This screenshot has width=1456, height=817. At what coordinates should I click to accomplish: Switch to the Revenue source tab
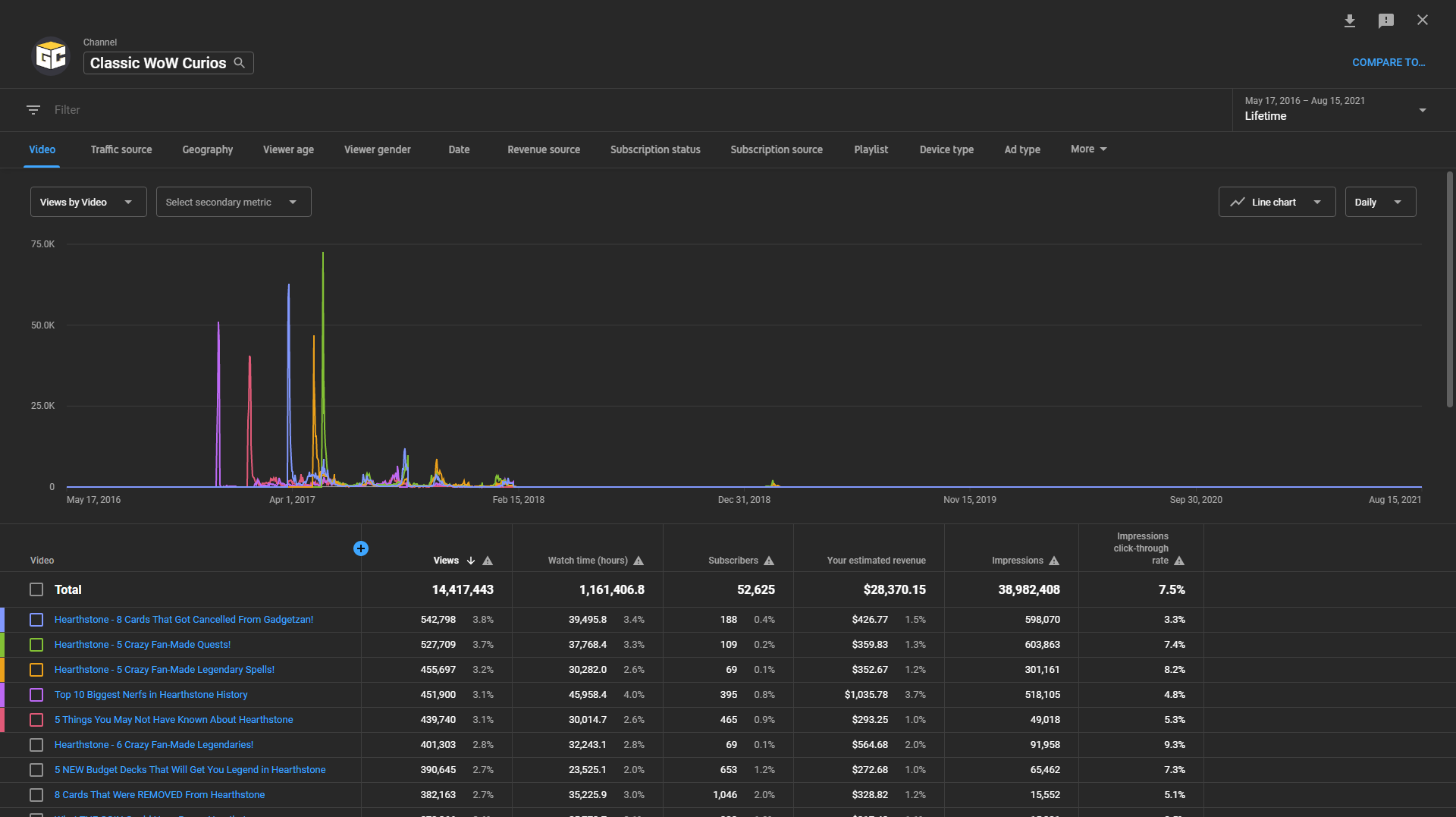tap(544, 149)
